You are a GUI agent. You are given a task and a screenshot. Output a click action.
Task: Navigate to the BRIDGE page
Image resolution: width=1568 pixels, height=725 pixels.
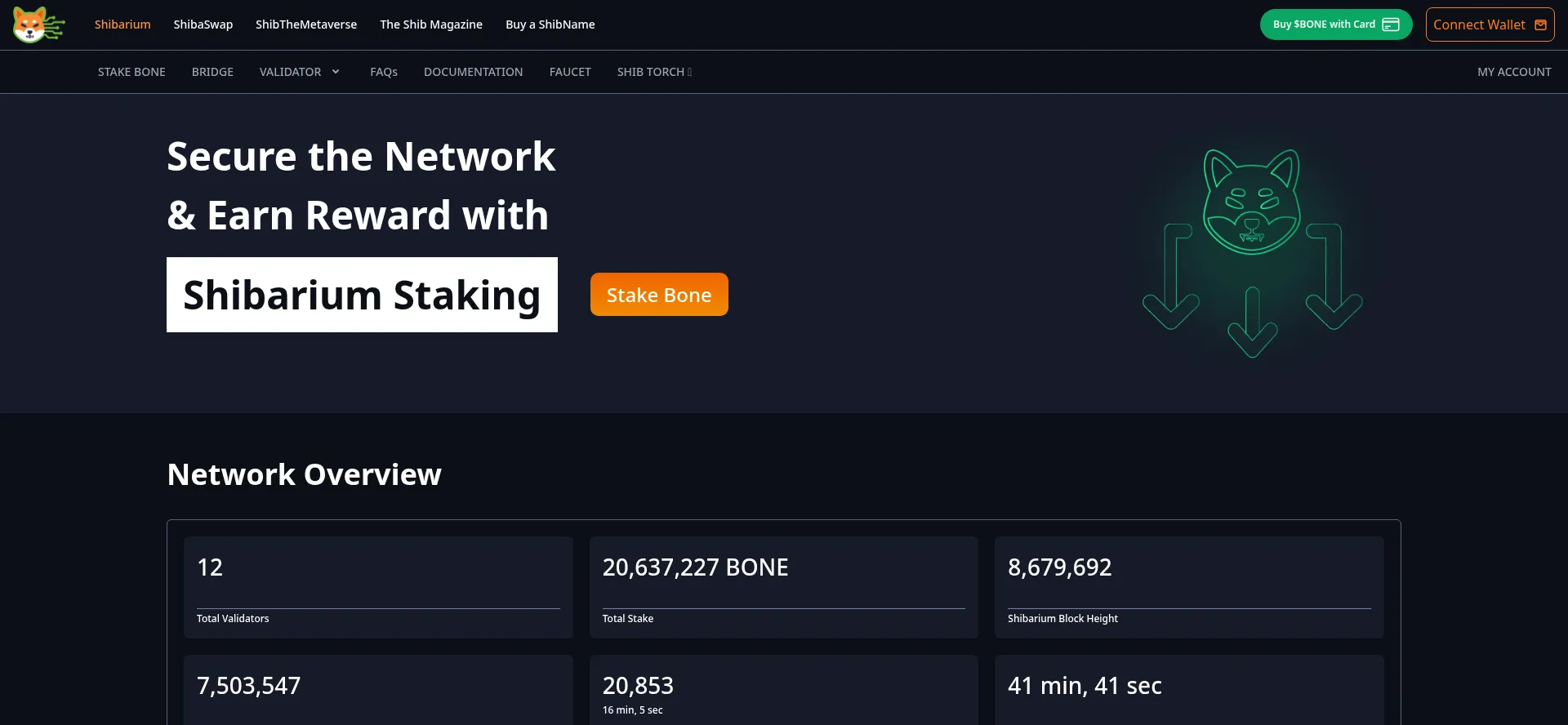click(x=212, y=72)
